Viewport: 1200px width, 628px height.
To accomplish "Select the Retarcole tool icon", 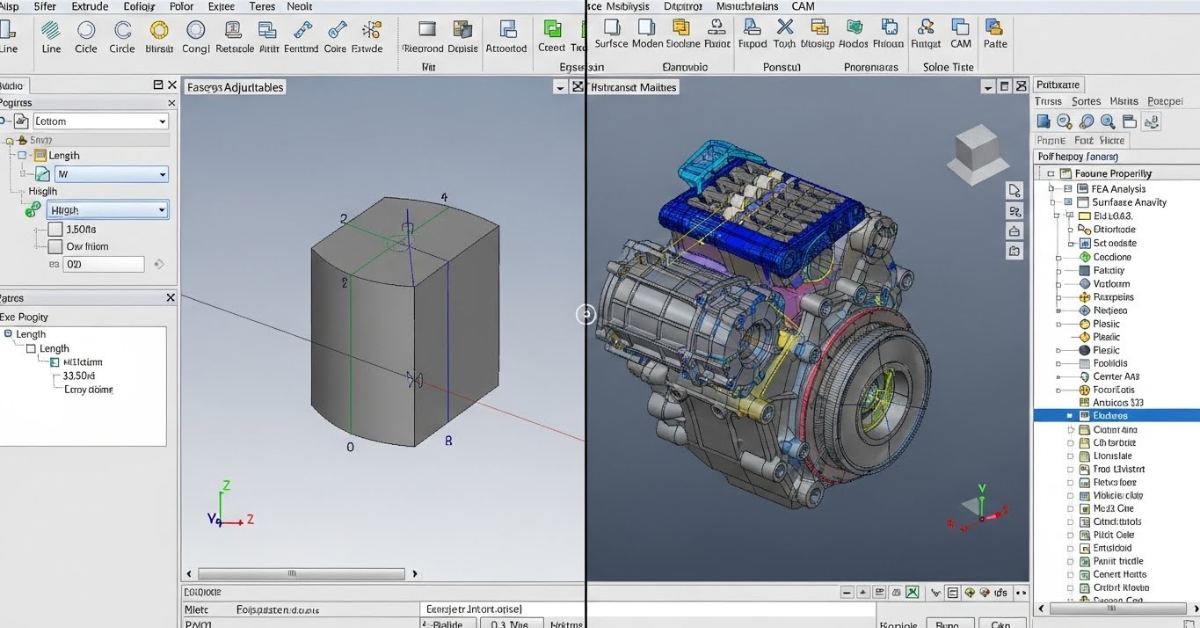I will click(235, 32).
